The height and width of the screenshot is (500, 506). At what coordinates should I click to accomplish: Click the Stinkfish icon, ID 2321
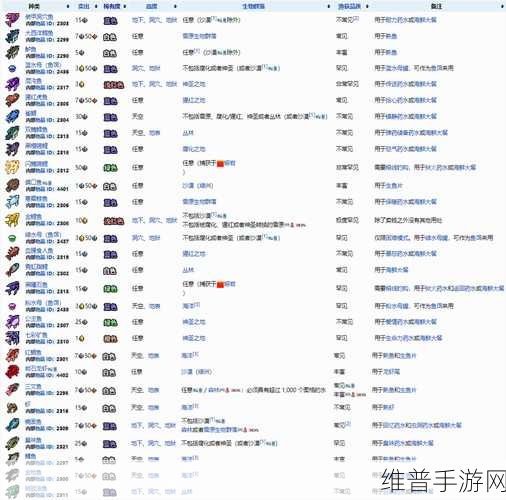tap(12, 443)
